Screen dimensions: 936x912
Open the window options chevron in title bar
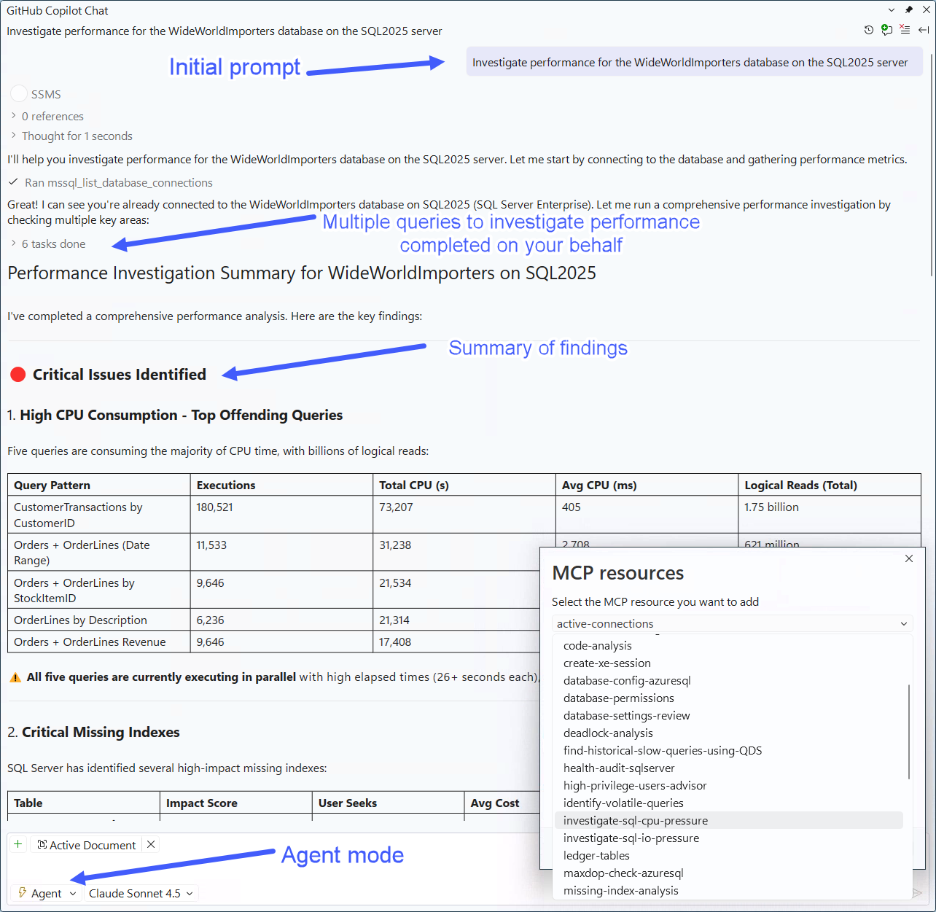[x=891, y=10]
